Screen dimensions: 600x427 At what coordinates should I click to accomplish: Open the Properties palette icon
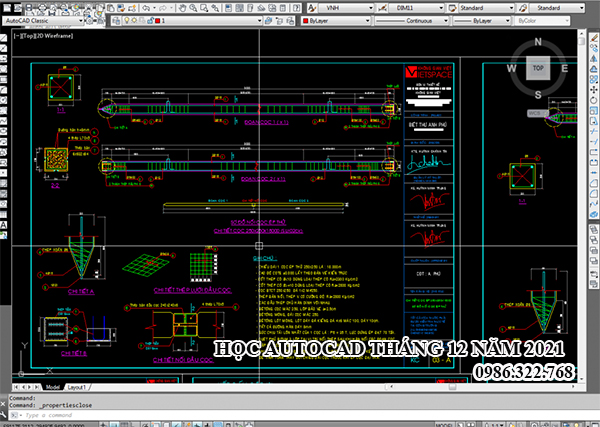pyautogui.click(x=228, y=8)
